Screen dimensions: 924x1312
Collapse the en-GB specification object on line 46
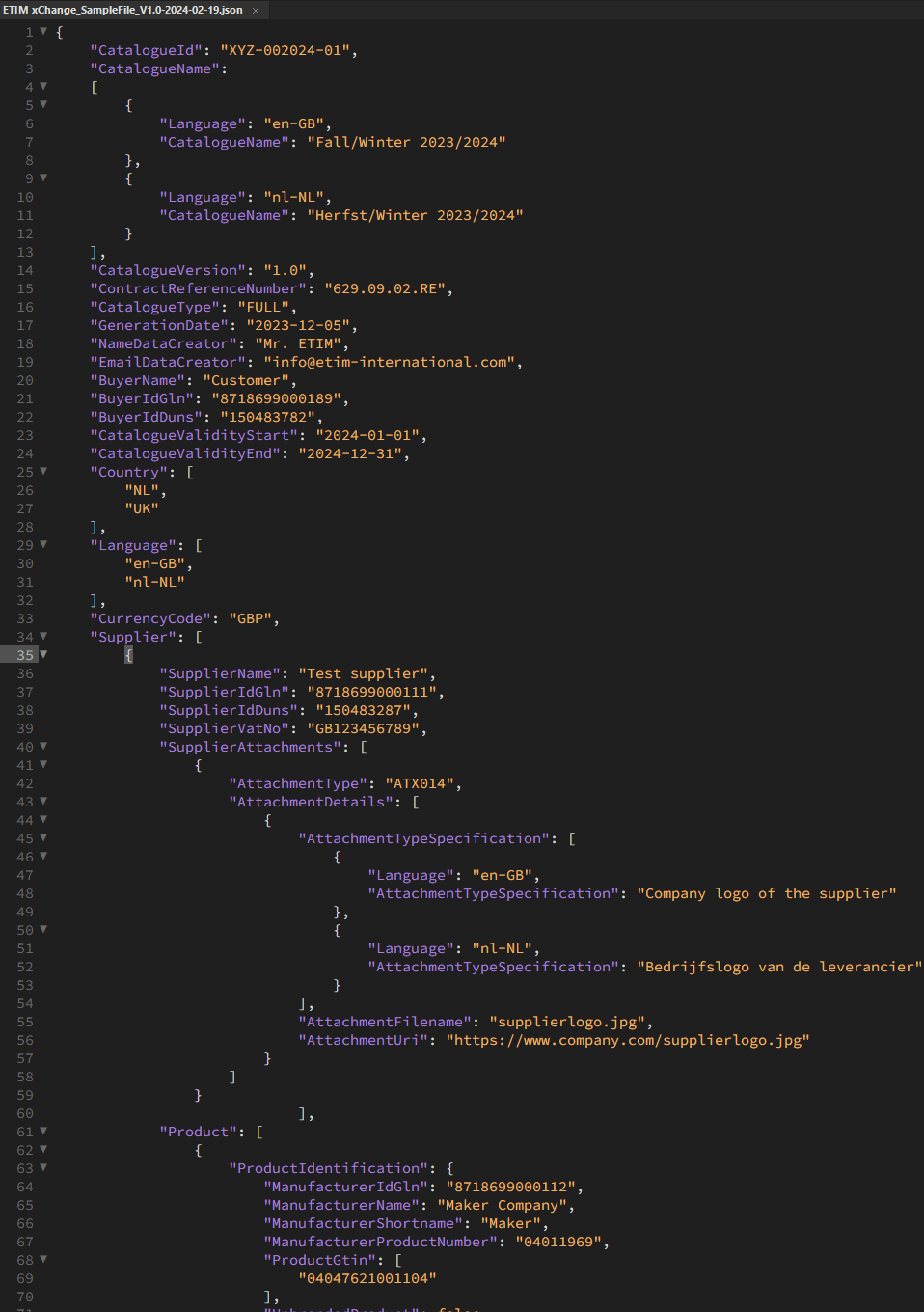coord(43,856)
